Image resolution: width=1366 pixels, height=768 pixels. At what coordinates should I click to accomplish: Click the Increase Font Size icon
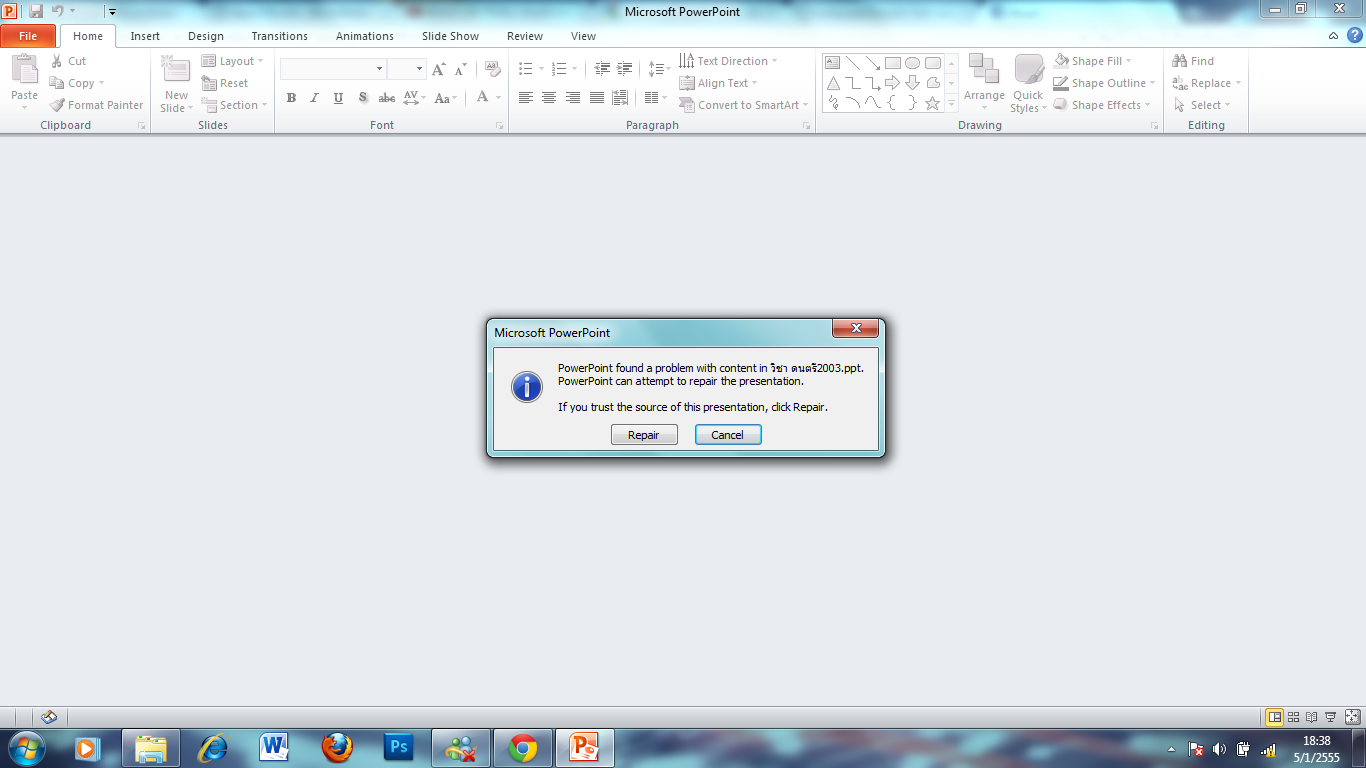coord(438,69)
